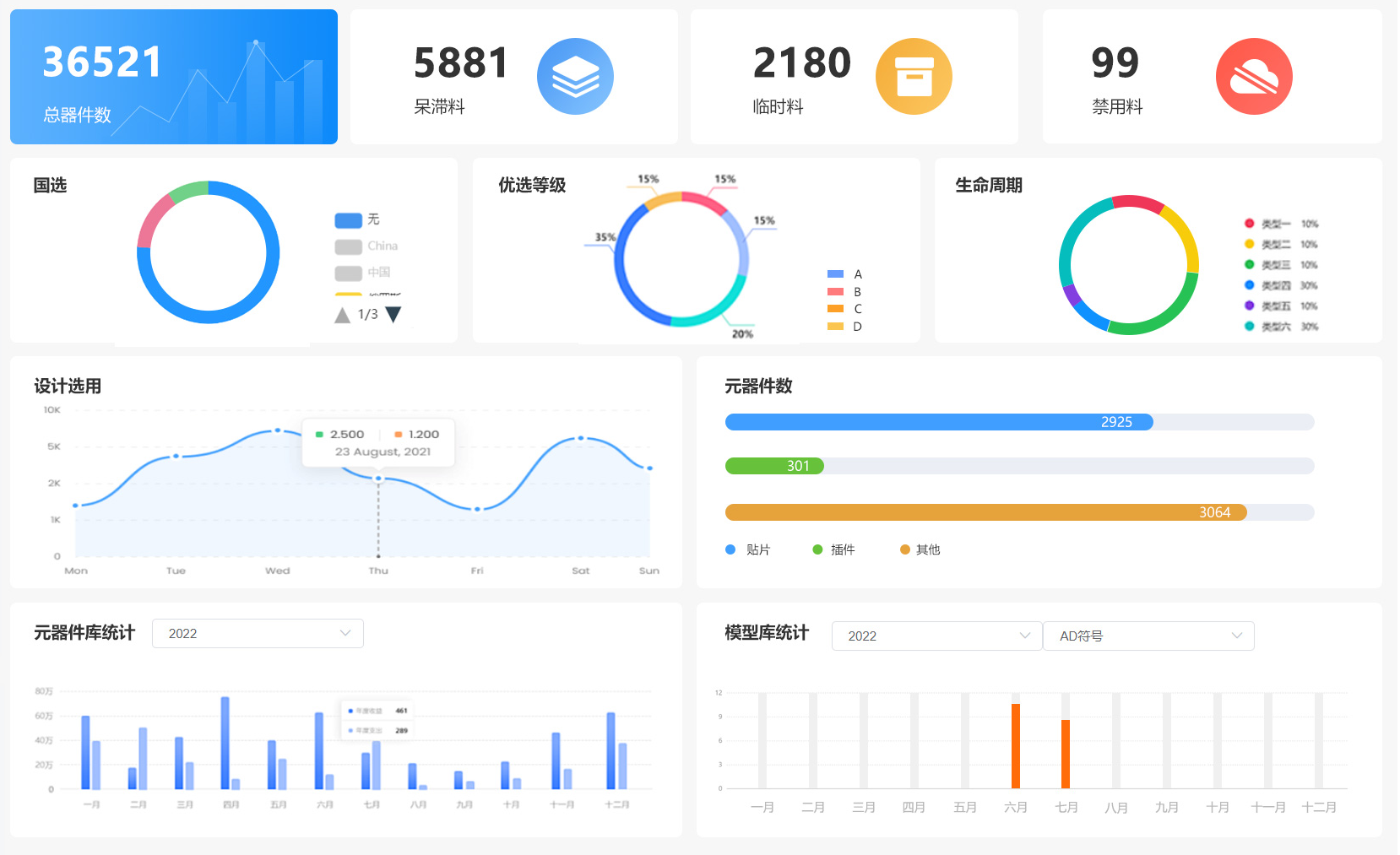Open the 临时料 2180 card
1400x855 pixels.
[854, 77]
